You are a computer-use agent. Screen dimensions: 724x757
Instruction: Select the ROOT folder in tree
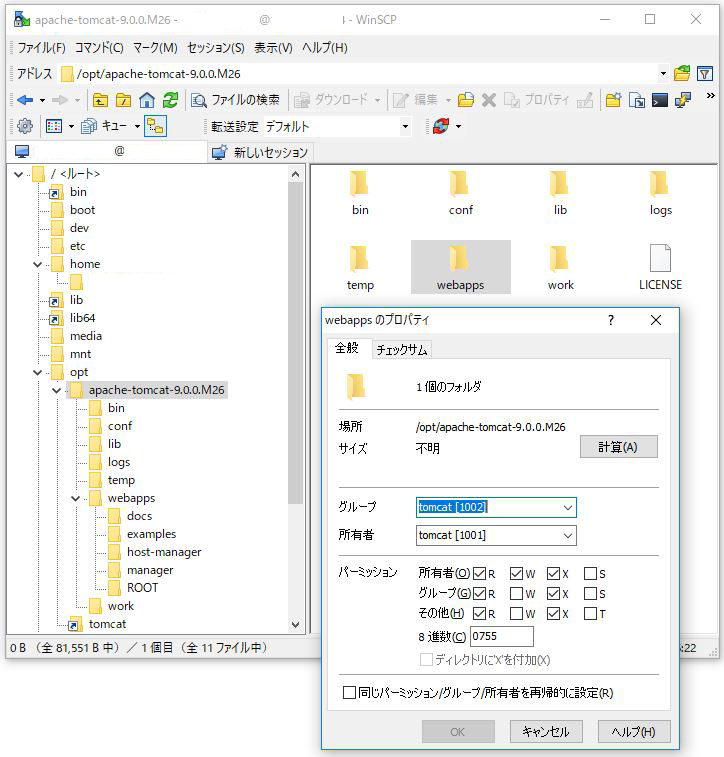(142, 588)
